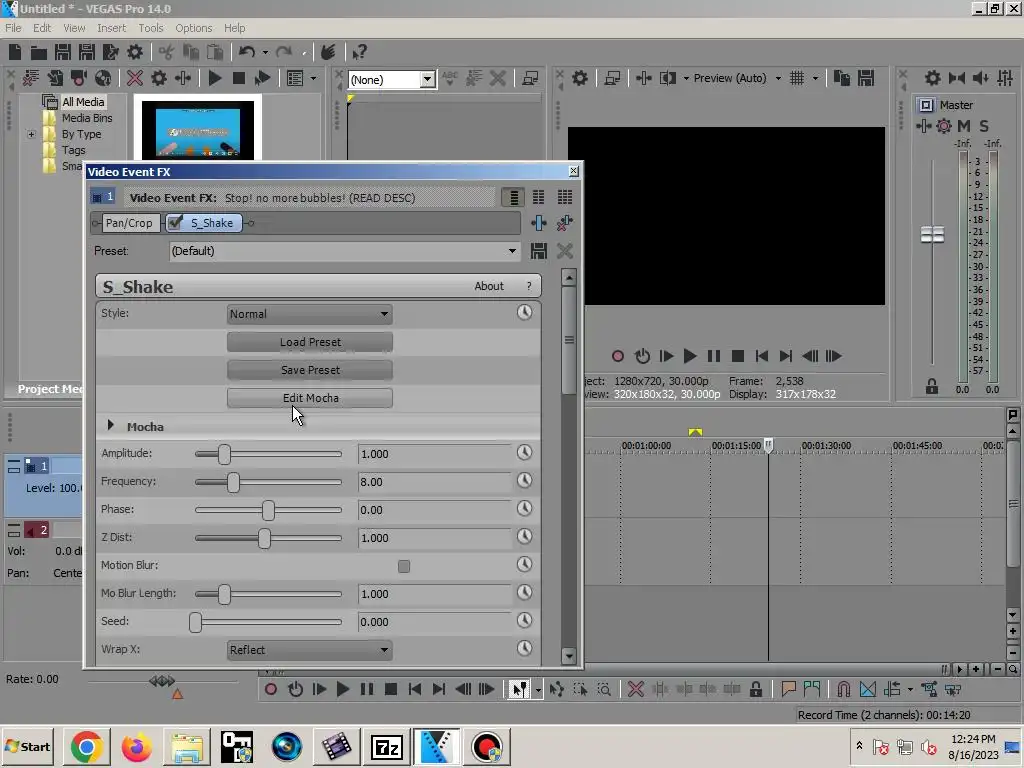This screenshot has height=768, width=1024.
Task: Click Stop in Video Preview transport
Action: pos(738,357)
